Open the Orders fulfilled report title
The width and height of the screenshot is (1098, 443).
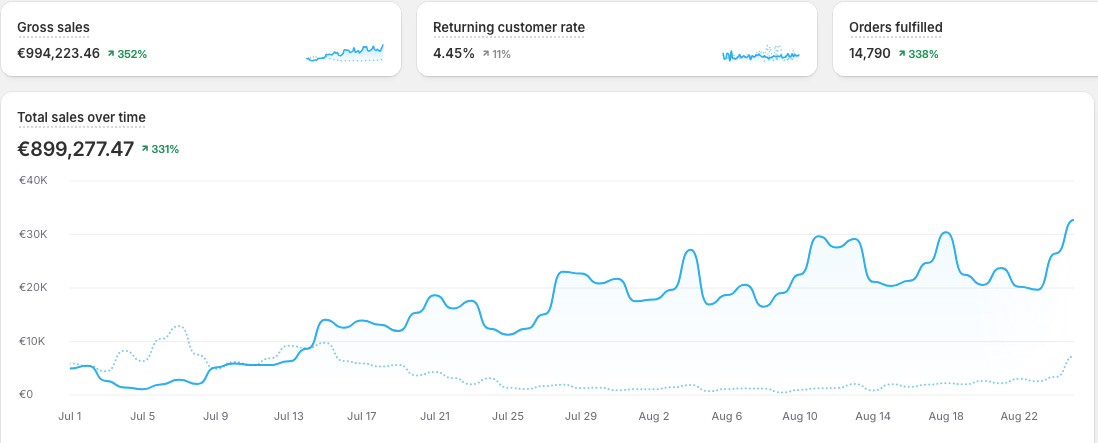click(895, 27)
